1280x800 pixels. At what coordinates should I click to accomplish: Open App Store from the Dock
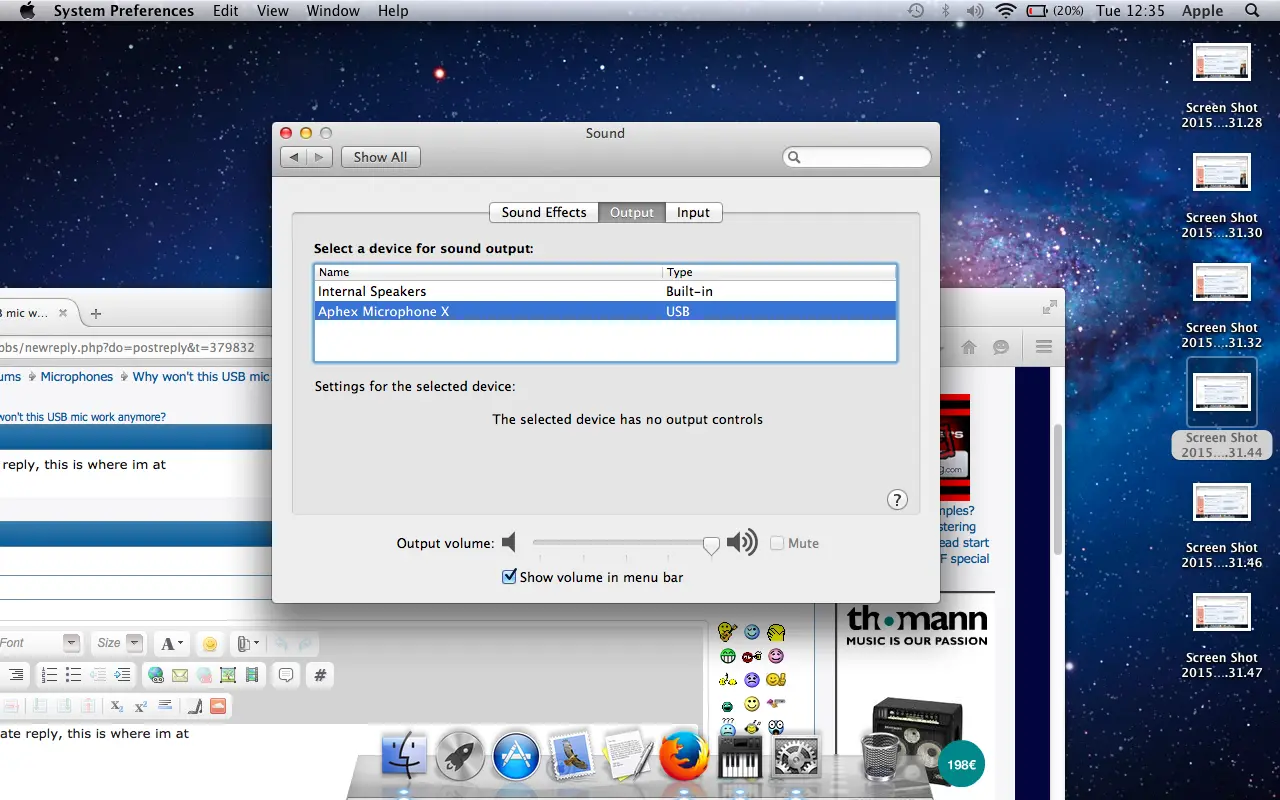516,755
